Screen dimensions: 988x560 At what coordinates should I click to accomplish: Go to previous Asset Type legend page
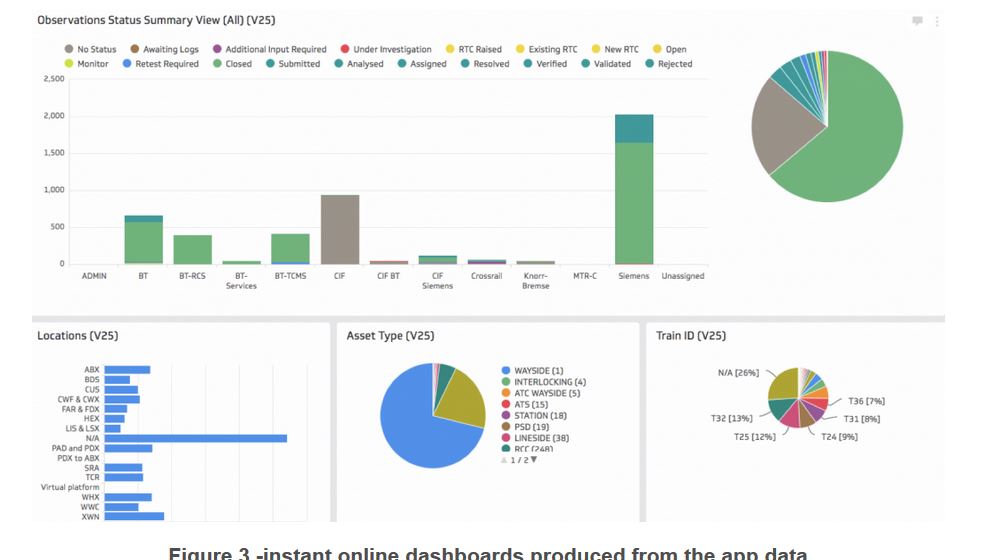pyautogui.click(x=504, y=460)
